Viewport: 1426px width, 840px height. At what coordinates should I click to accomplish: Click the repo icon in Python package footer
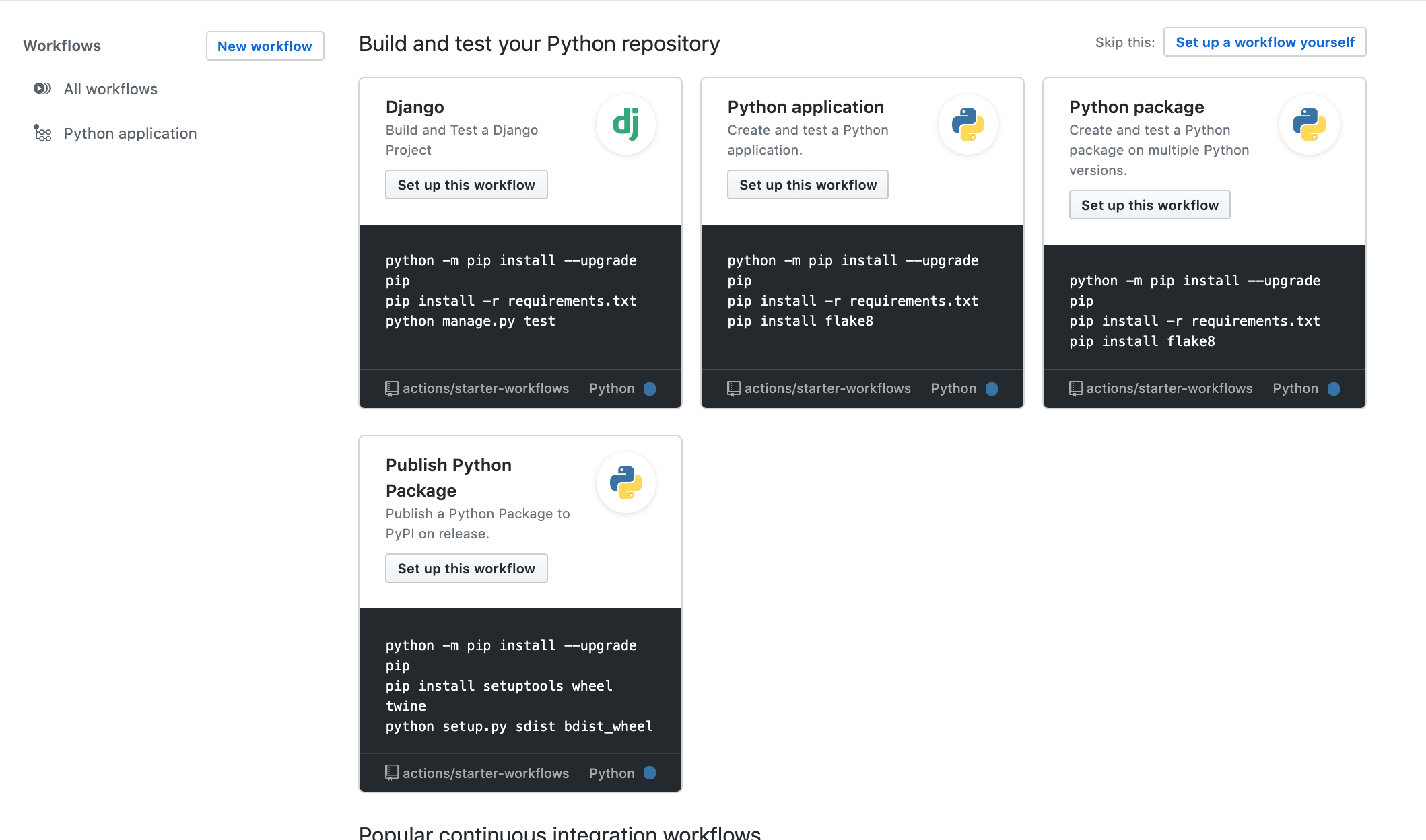point(1075,388)
